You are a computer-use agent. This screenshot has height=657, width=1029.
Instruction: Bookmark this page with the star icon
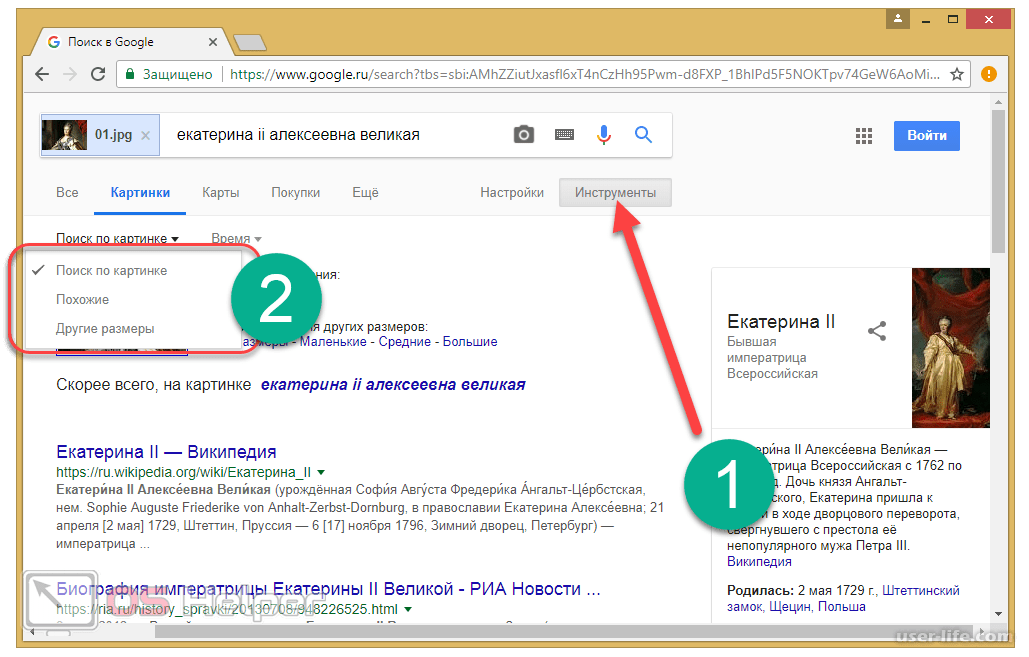point(957,74)
